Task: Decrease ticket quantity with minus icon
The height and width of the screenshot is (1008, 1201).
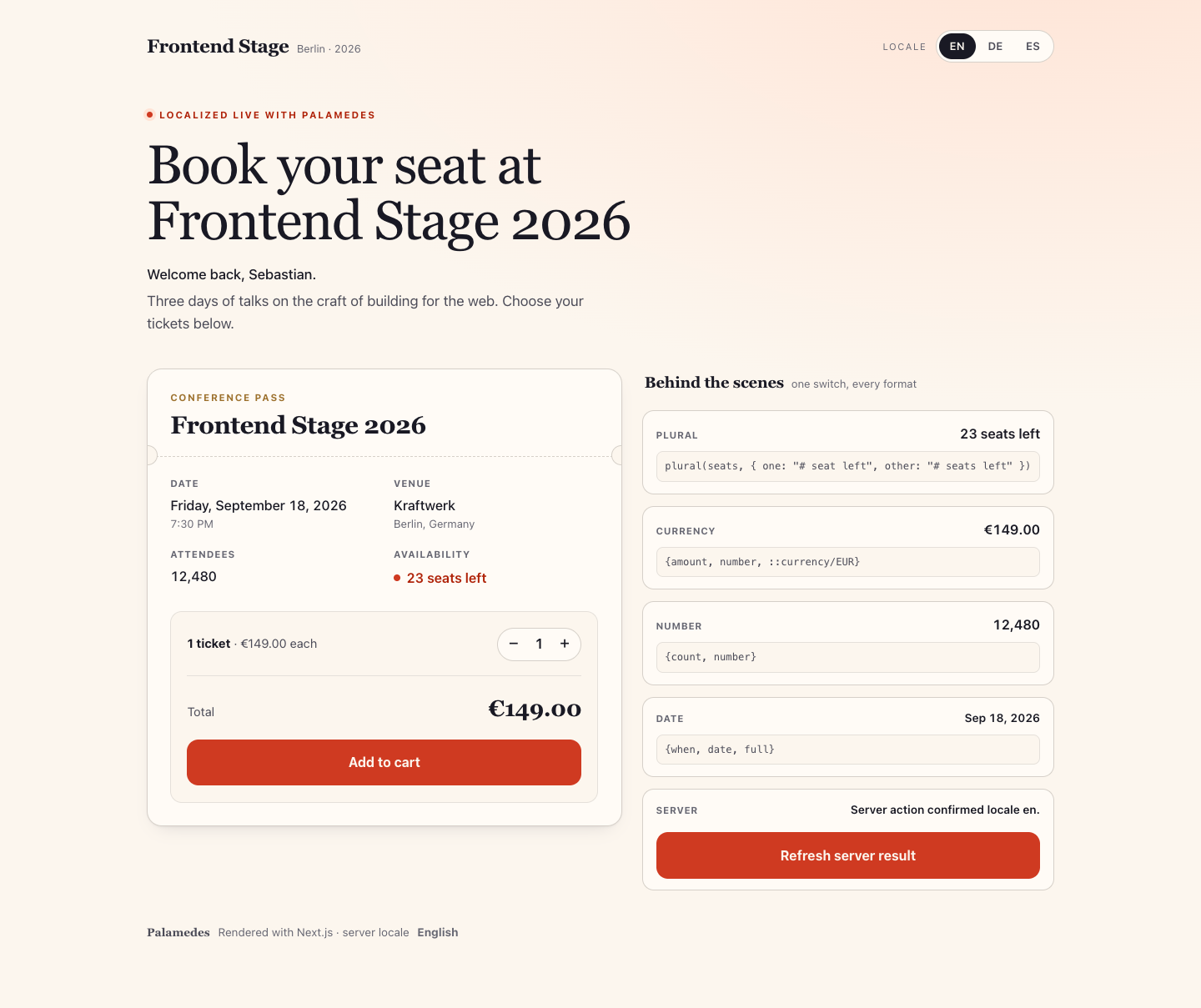Action: coord(514,644)
